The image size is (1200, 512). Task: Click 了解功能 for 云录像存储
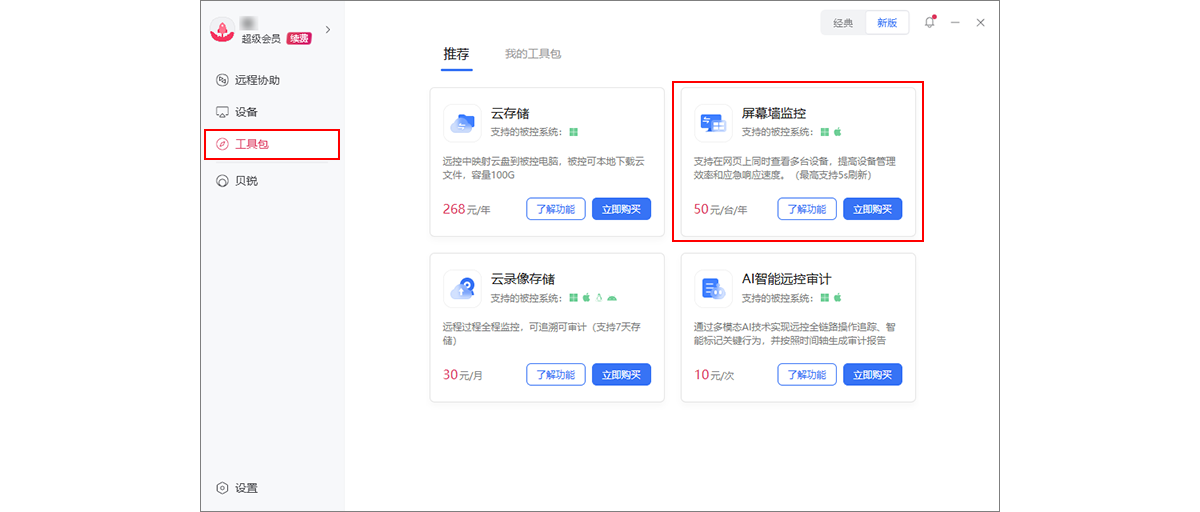click(555, 375)
